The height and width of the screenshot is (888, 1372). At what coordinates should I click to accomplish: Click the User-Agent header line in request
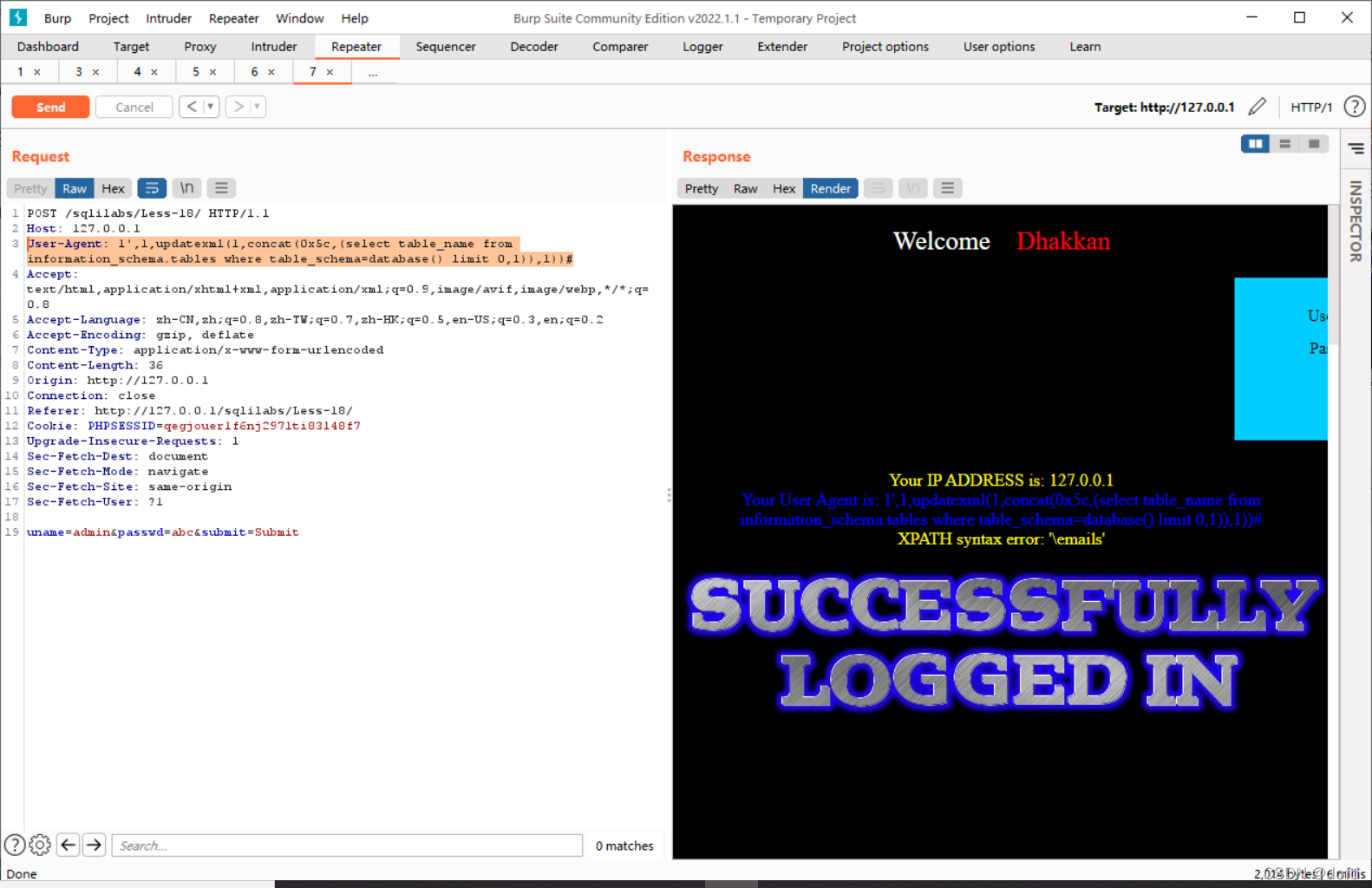300,251
